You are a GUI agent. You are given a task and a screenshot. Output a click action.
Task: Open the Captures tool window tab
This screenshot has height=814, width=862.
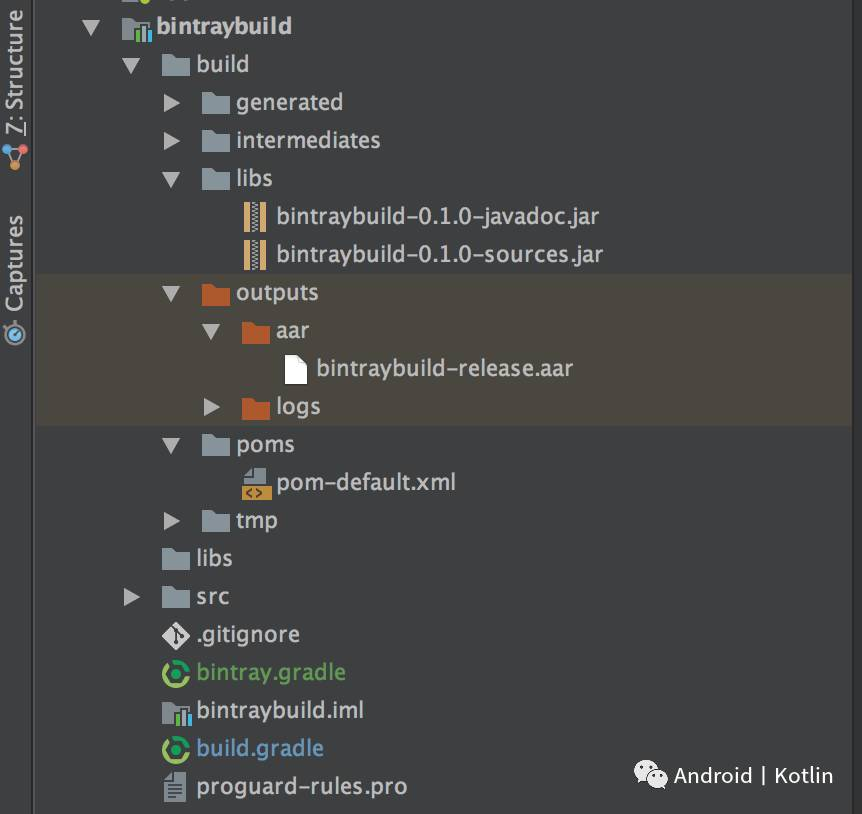click(x=15, y=265)
